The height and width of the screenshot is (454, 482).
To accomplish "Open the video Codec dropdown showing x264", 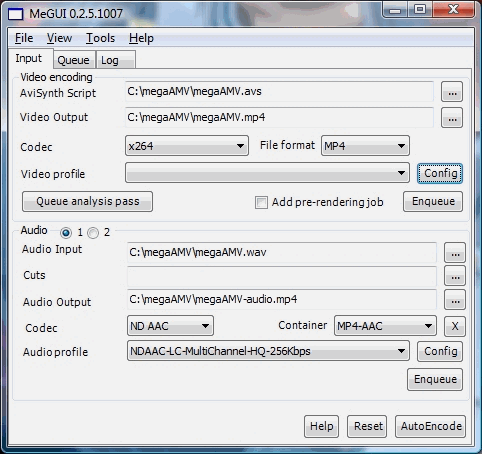I will [187, 146].
